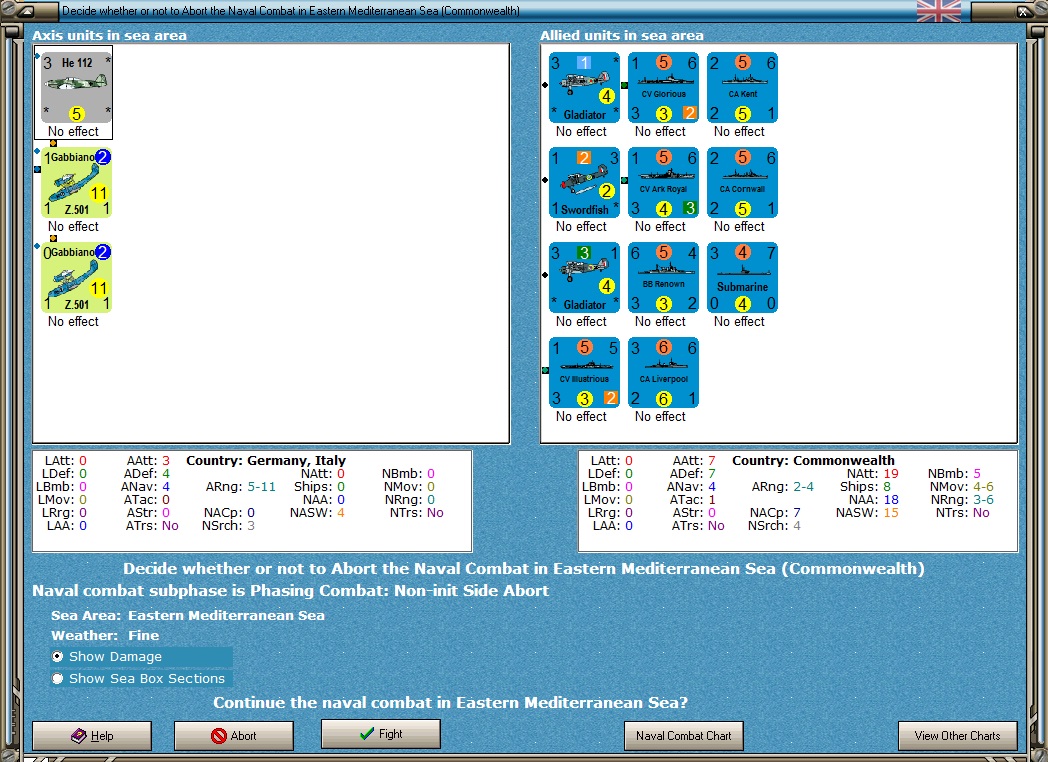
Task: Click the 'NASW: 15' stat
Action: (x=867, y=513)
